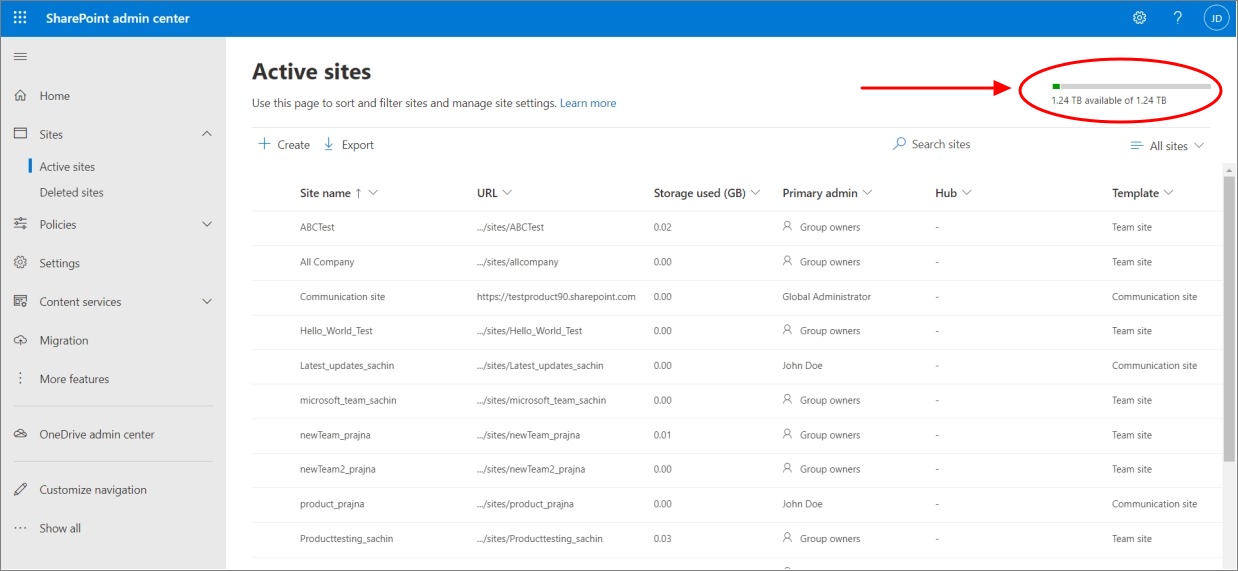Follow the Learn more link
1238x571 pixels.
point(588,103)
